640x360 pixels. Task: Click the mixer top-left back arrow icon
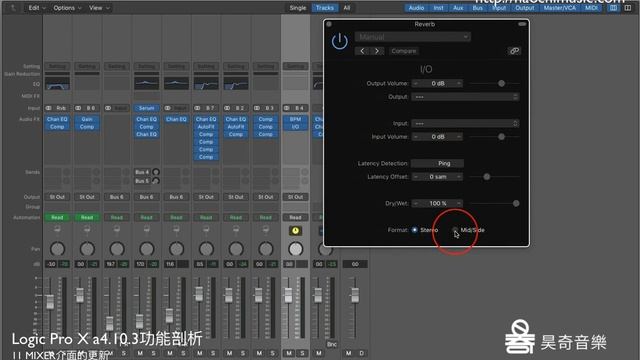pyautogui.click(x=13, y=8)
